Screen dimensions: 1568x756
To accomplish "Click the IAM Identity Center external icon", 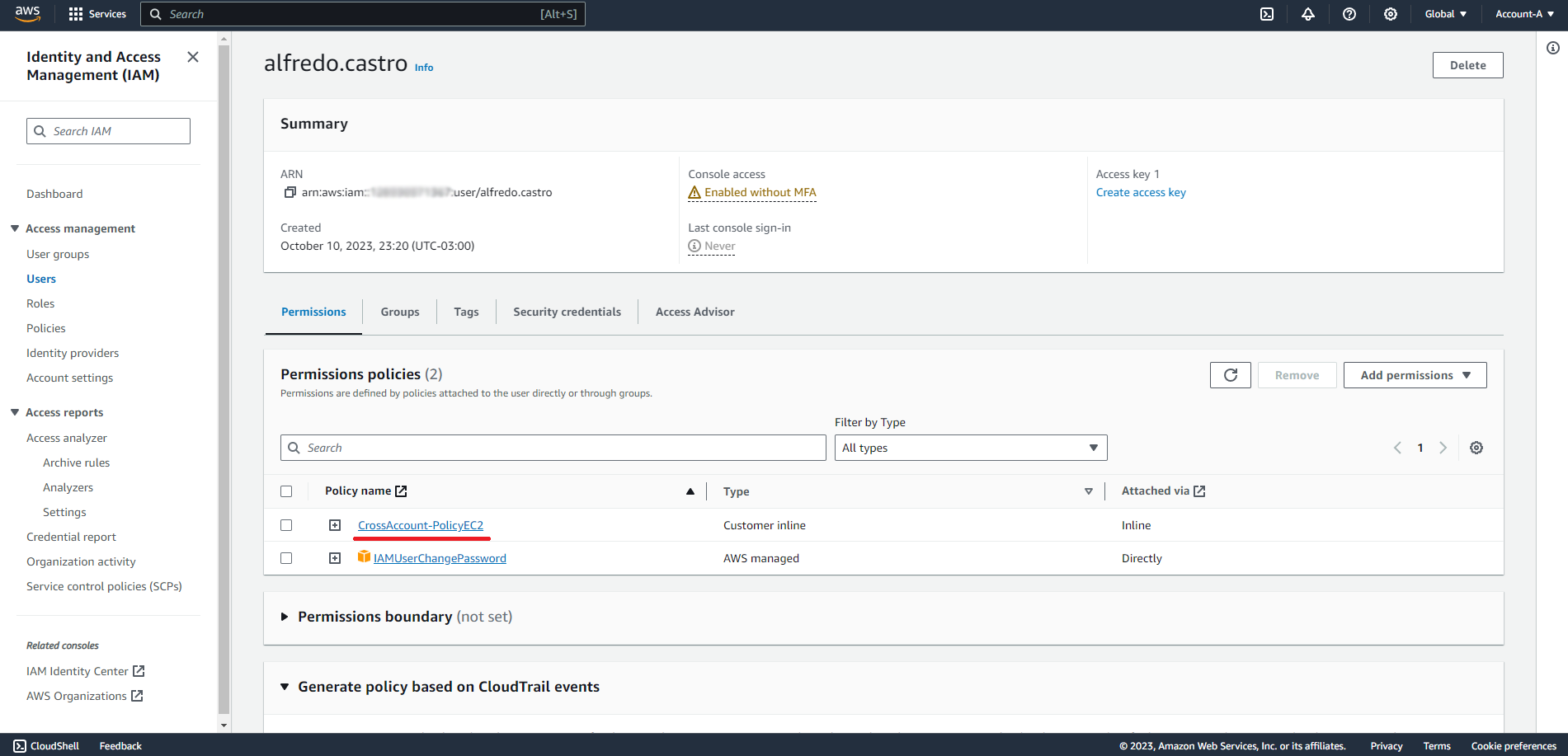I will pos(139,671).
